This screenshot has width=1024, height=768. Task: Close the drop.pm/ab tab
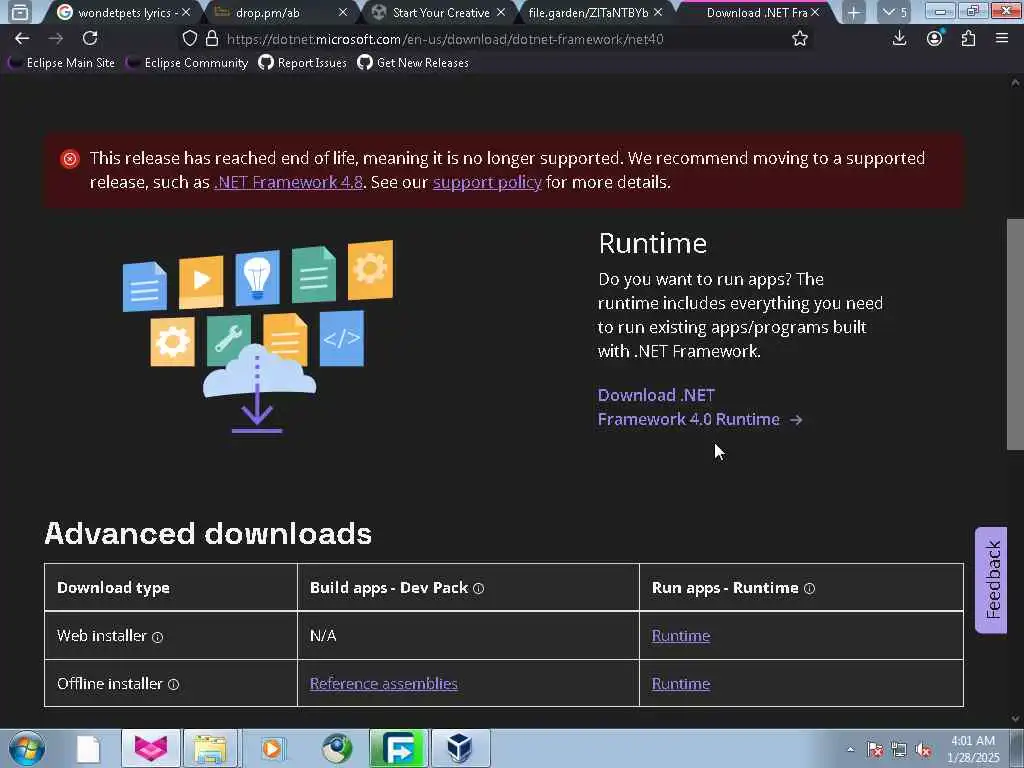pyautogui.click(x=343, y=12)
